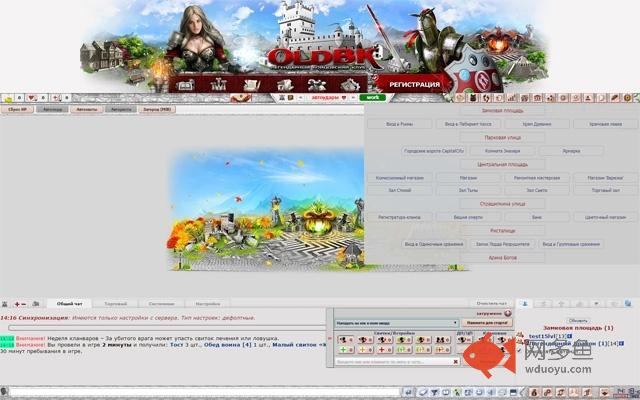
Task: Switch to the Общий чат tab
Action: tap(69, 304)
